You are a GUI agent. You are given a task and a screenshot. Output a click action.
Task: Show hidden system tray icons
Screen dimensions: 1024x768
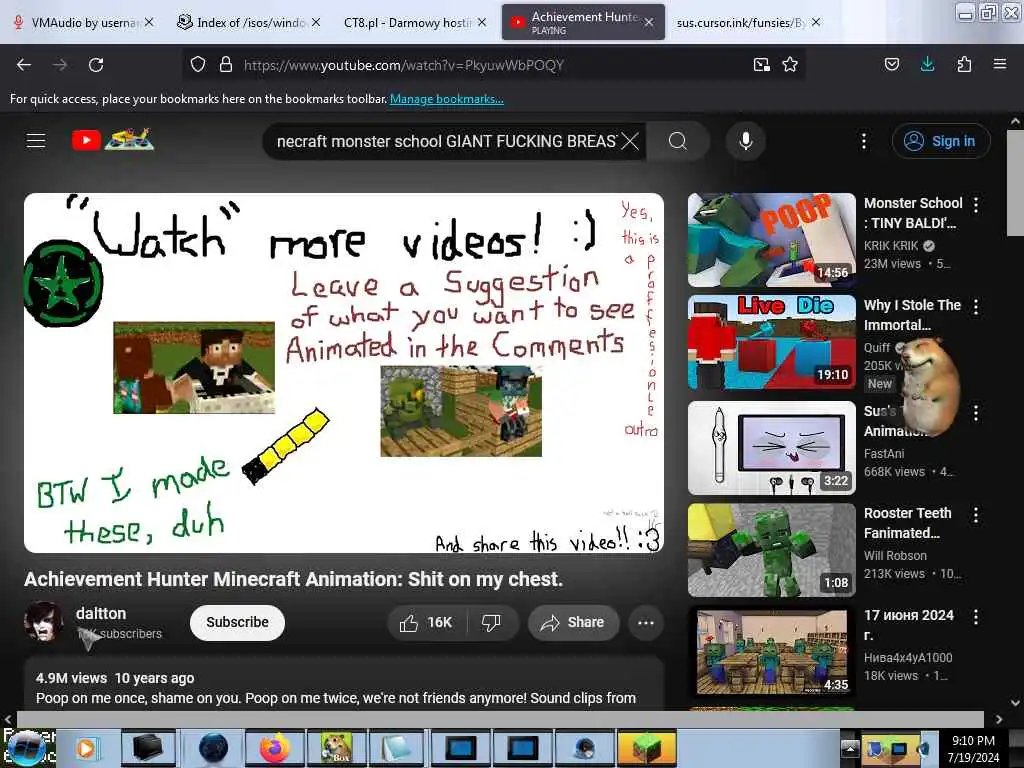click(850, 748)
